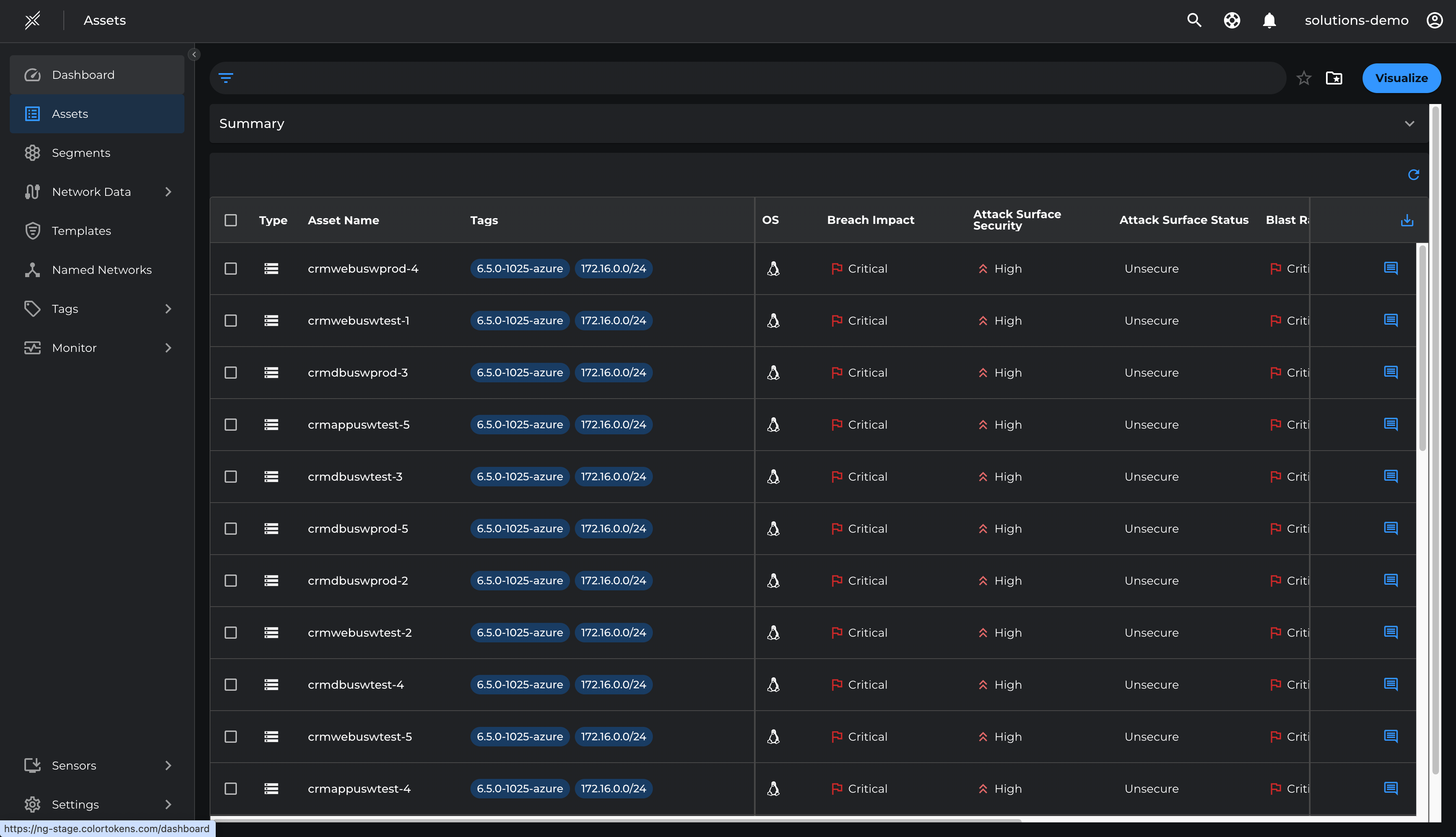The width and height of the screenshot is (1456, 837).
Task: Go to Named Networks
Action: [x=102, y=270]
